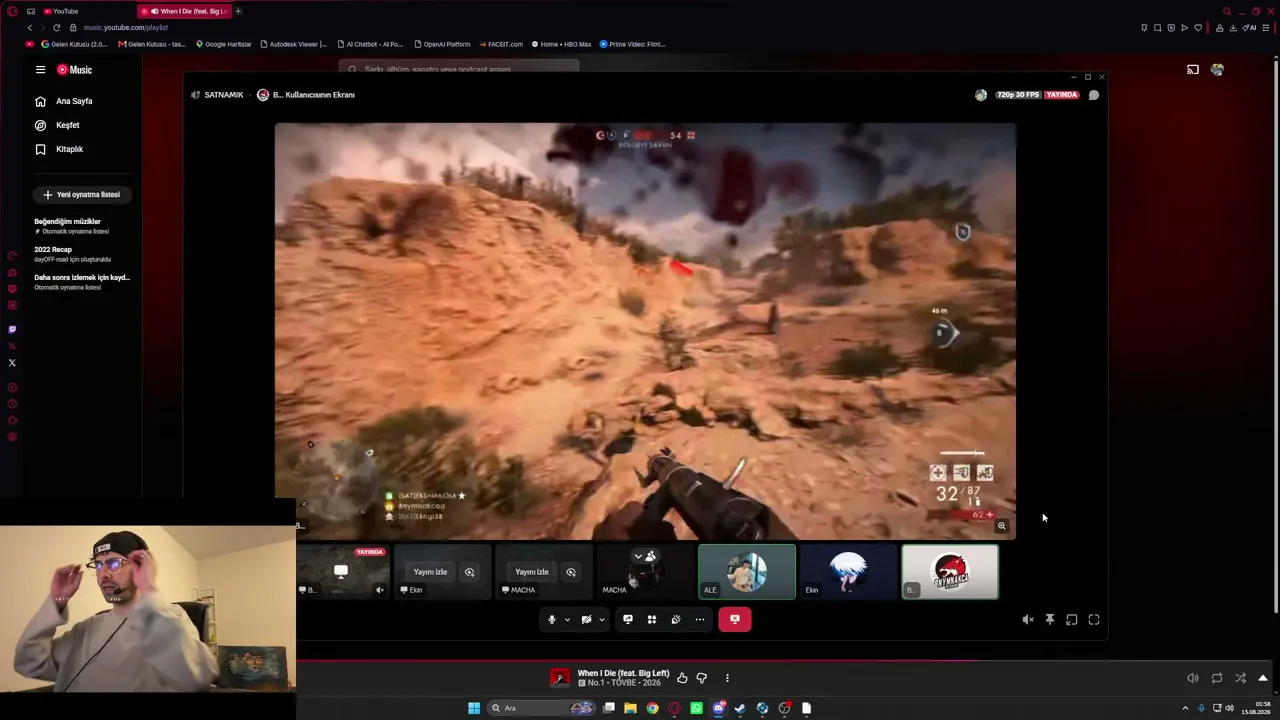Click the YouTube Music logo
Viewport: 1280px width, 720px height.
tap(74, 70)
